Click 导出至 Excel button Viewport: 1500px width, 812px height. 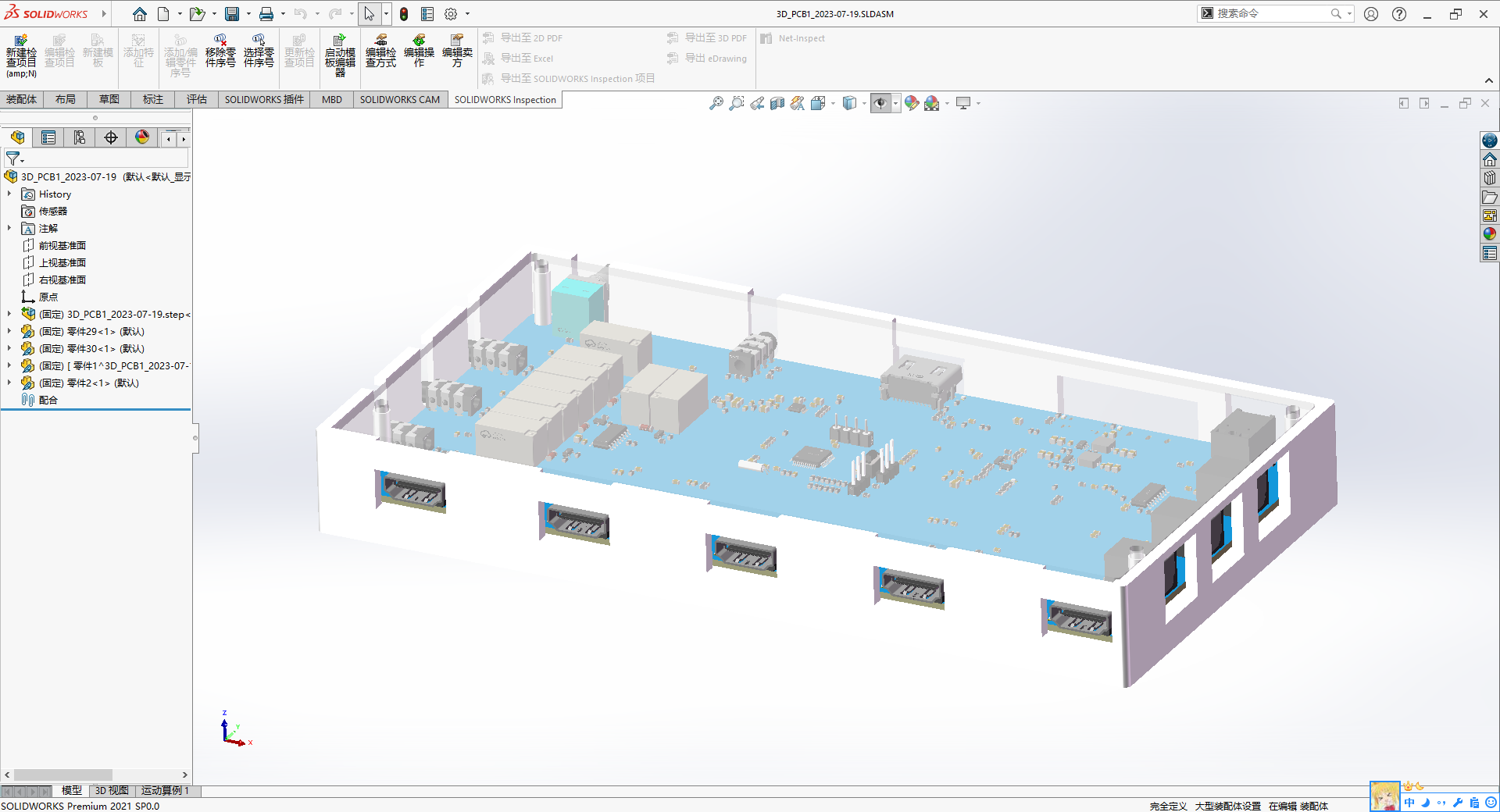(x=518, y=59)
